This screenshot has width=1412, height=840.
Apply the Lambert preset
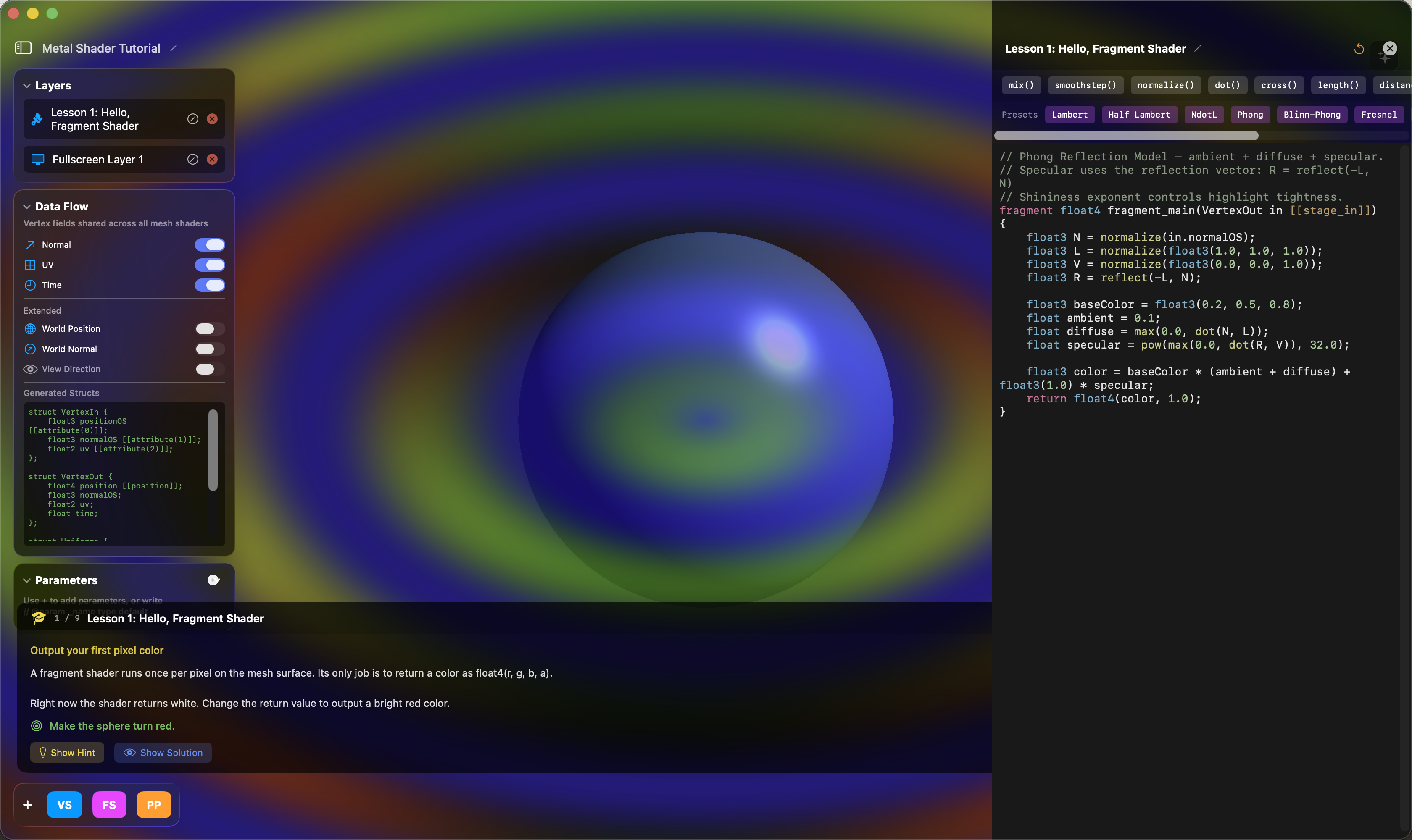coord(1070,115)
